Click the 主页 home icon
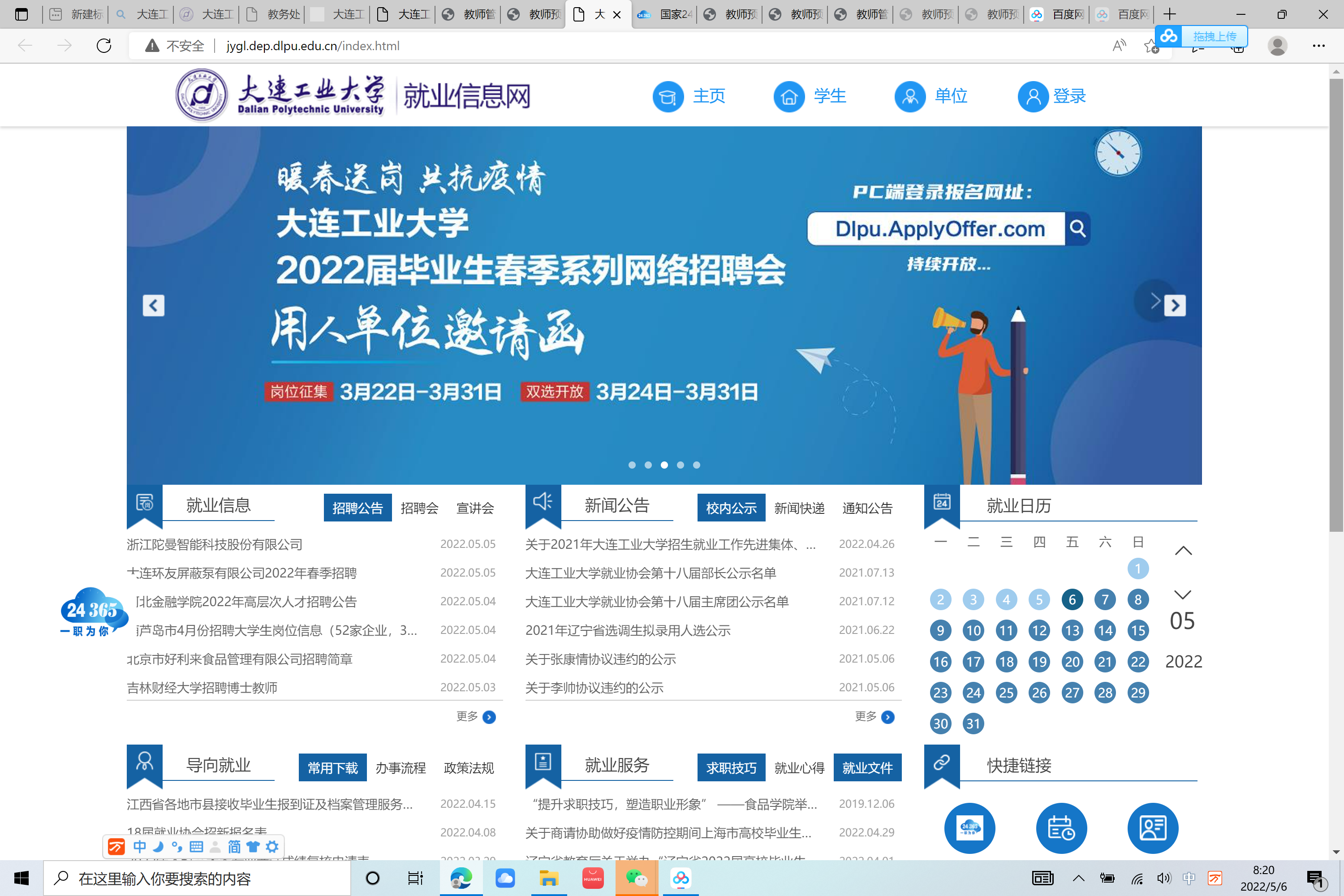Viewport: 1344px width, 896px height. 668,97
